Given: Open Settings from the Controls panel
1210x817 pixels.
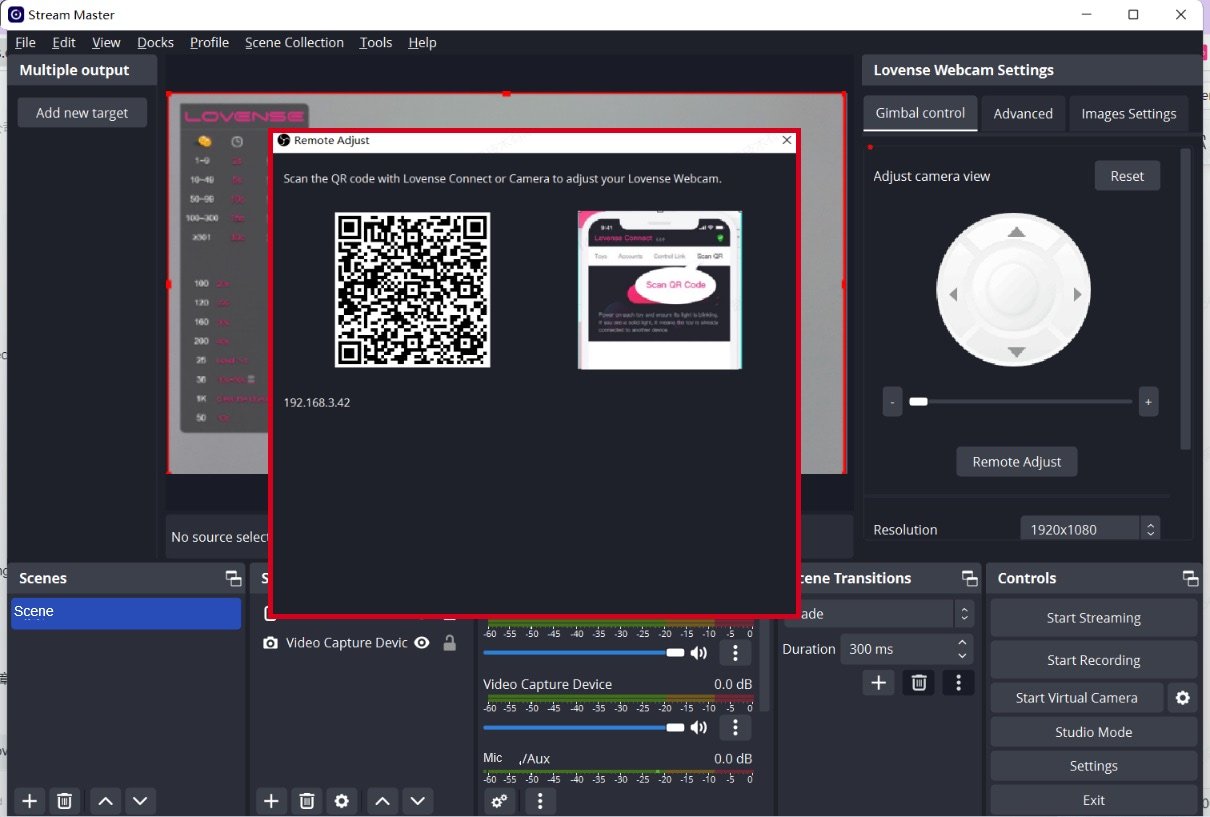Looking at the screenshot, I should coord(1093,766).
